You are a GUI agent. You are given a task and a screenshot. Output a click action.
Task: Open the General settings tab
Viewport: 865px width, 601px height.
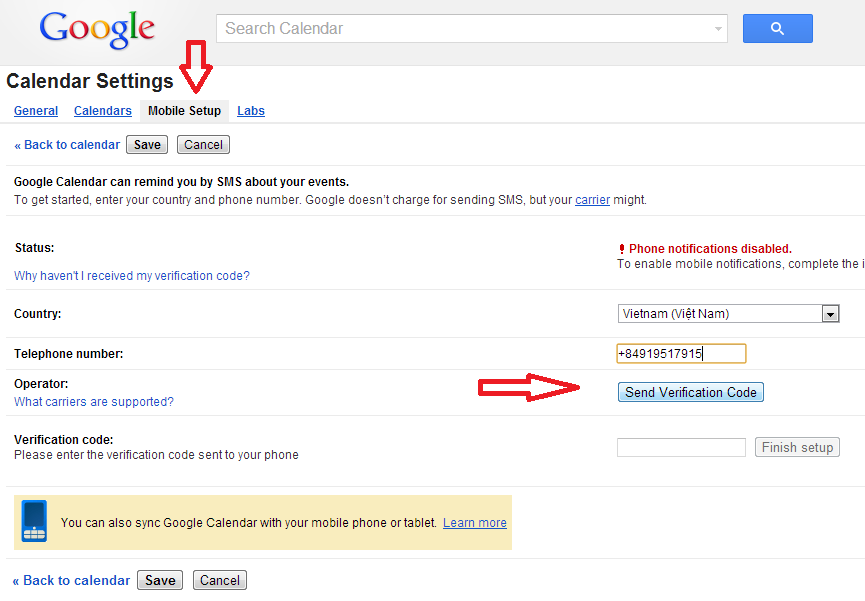[x=36, y=111]
